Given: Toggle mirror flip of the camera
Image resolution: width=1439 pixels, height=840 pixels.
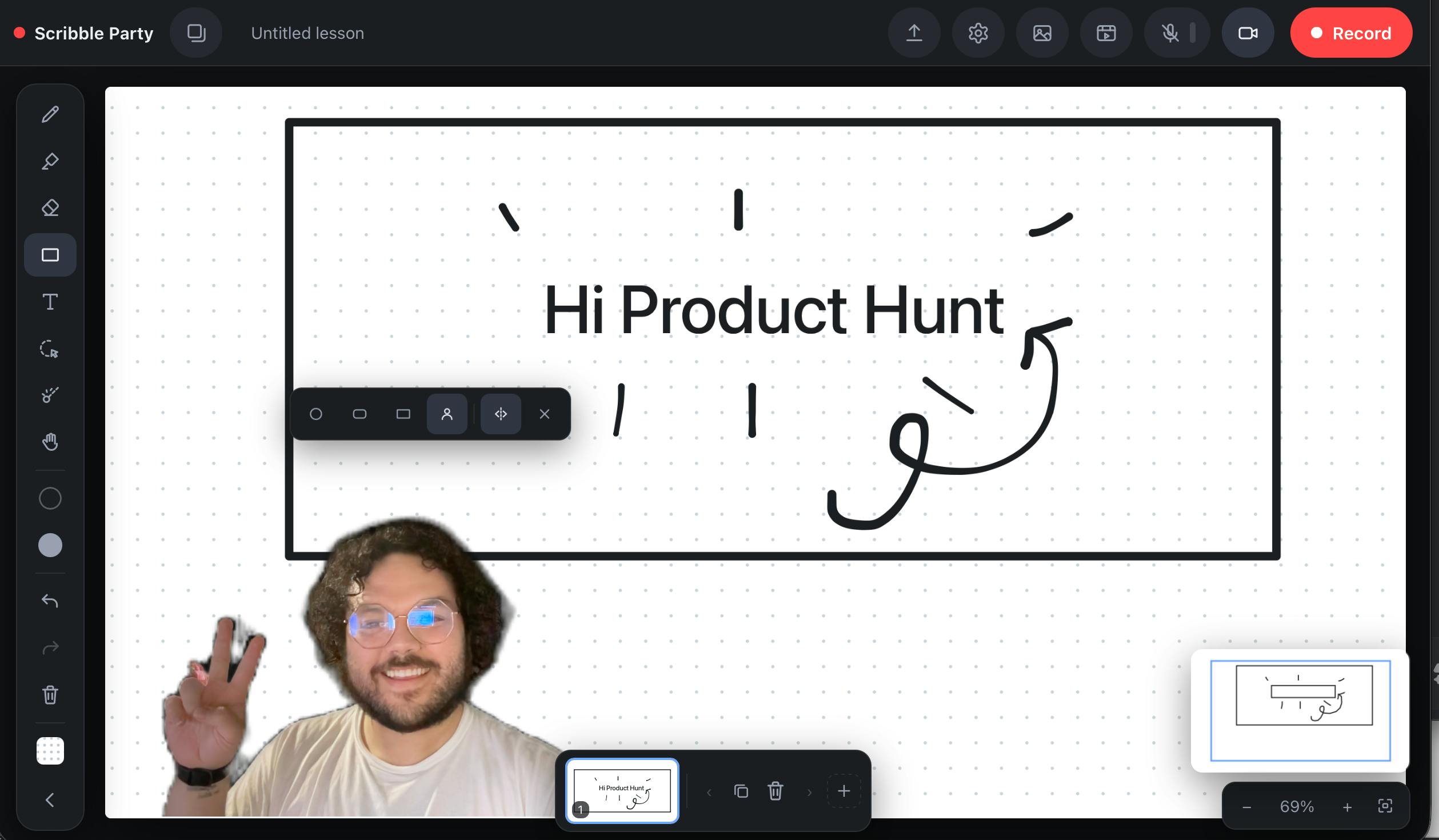Looking at the screenshot, I should [501, 414].
